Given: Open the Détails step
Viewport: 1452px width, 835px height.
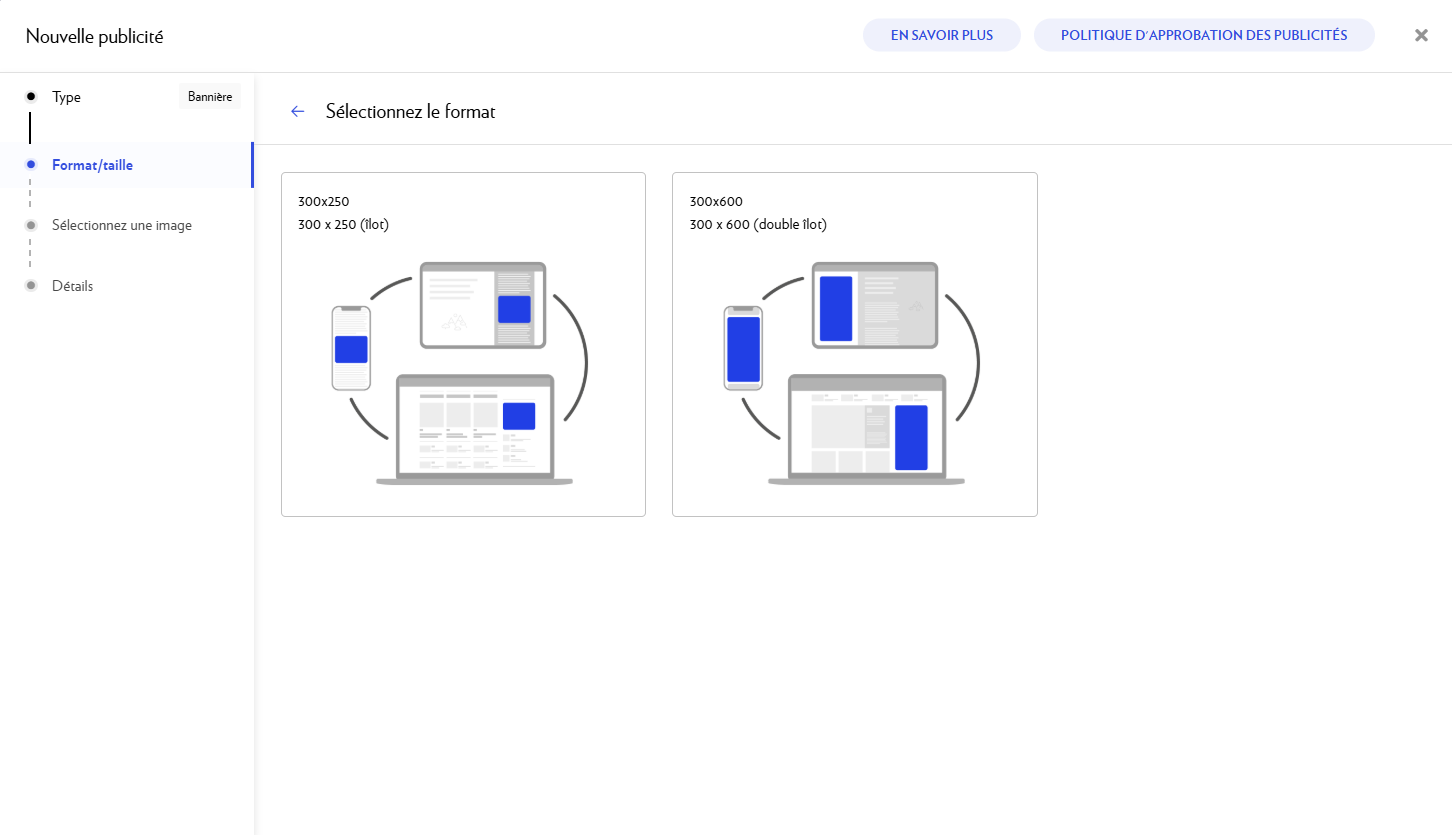Looking at the screenshot, I should tap(72, 286).
